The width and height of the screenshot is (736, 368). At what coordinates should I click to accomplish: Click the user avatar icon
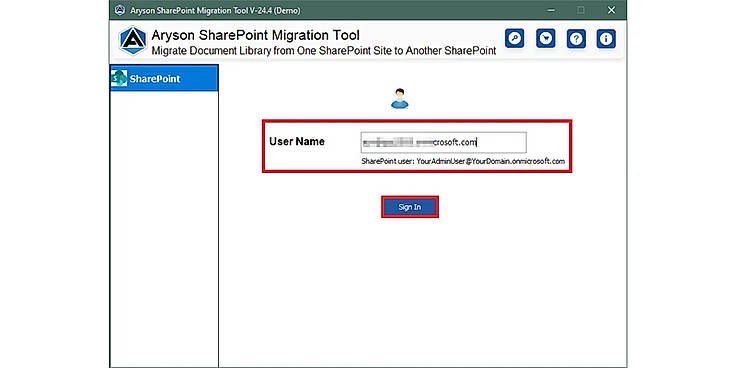coord(399,99)
